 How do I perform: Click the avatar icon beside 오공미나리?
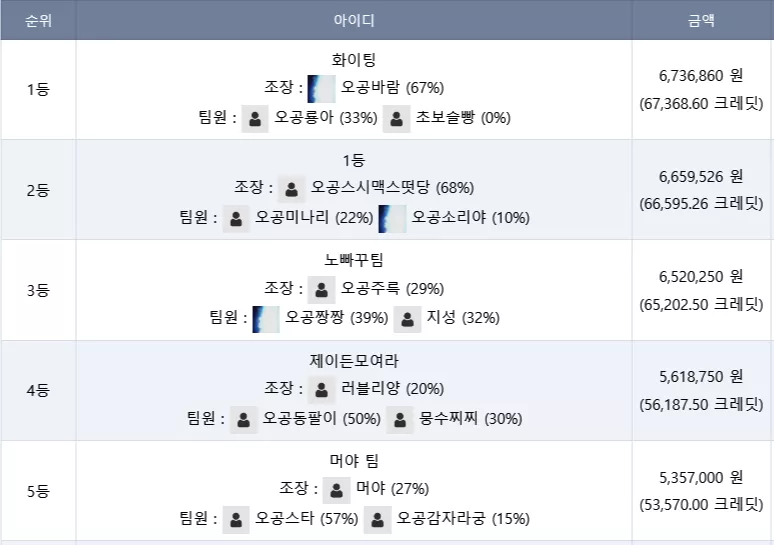pos(236,219)
